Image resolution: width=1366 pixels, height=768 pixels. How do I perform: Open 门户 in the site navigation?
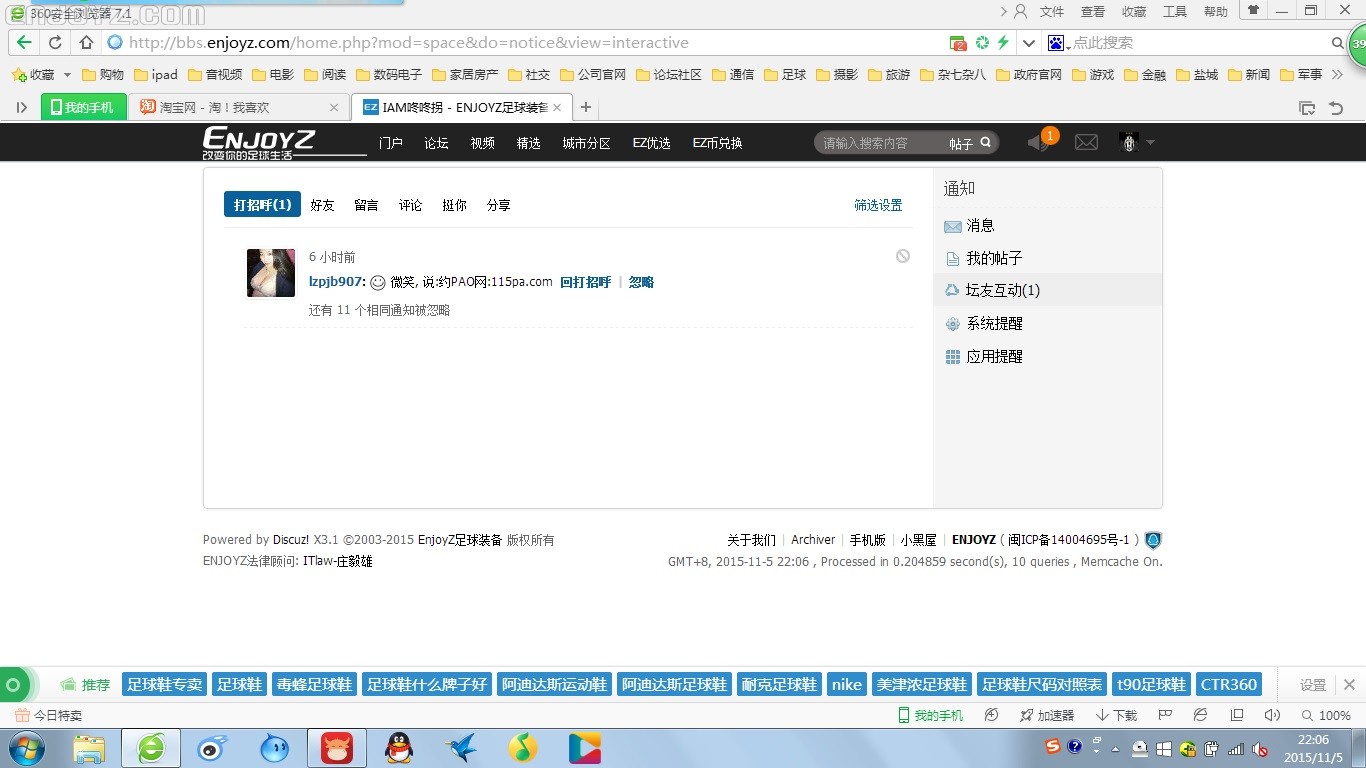tap(391, 143)
